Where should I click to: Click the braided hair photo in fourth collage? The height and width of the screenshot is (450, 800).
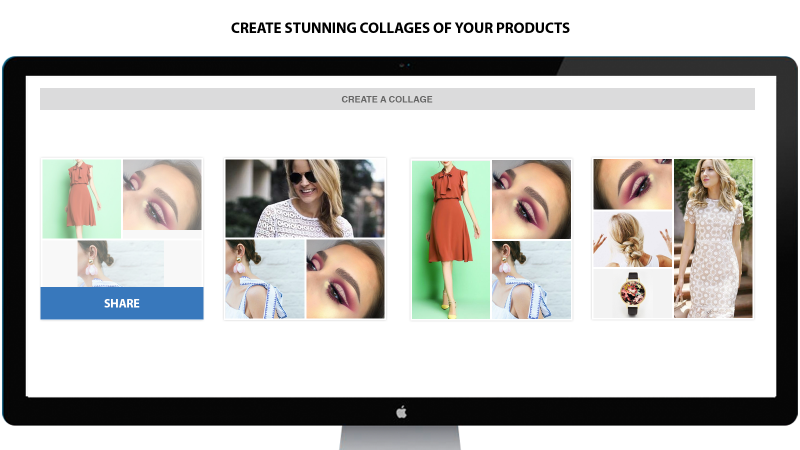[633, 239]
